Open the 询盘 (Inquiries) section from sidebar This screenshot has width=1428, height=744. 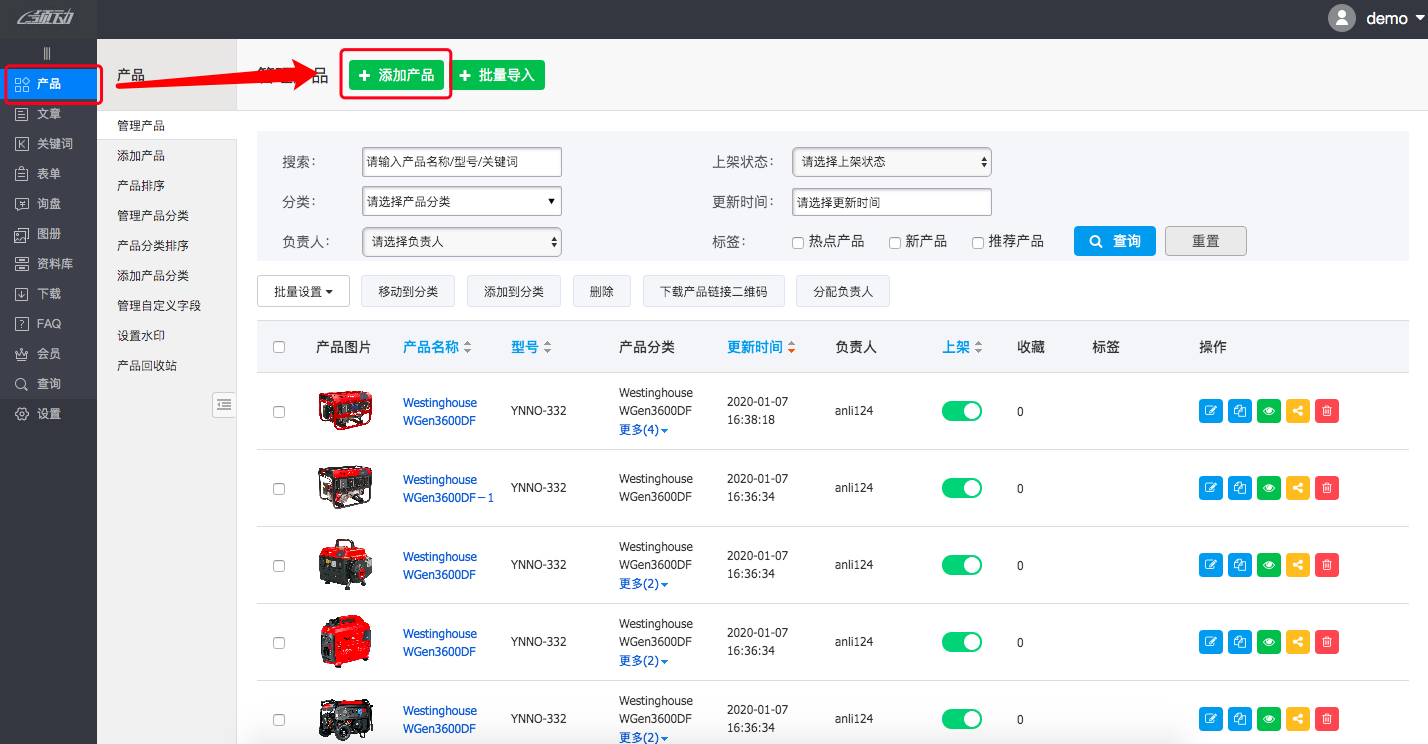49,203
